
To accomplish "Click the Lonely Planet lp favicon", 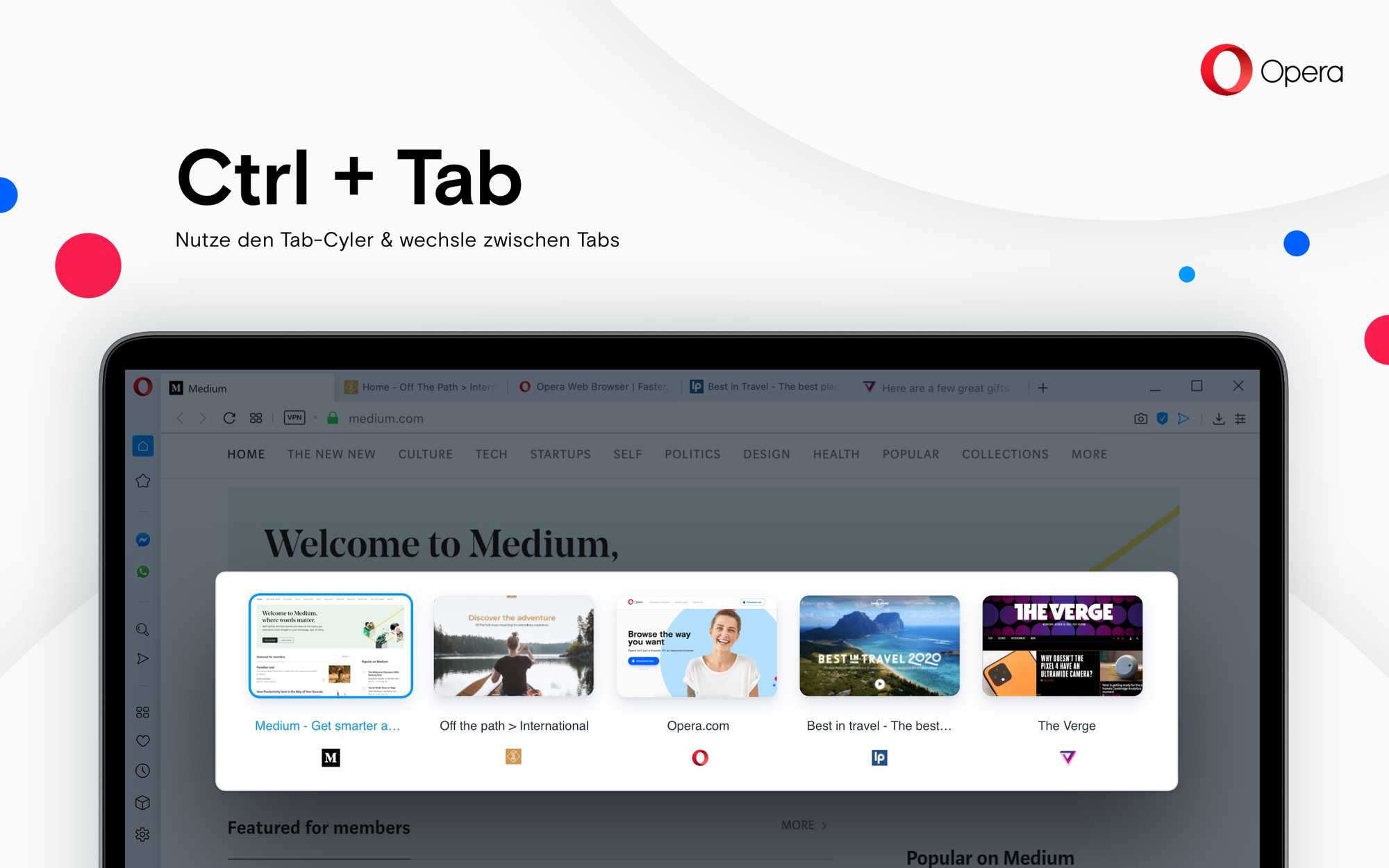I will pyautogui.click(x=879, y=758).
